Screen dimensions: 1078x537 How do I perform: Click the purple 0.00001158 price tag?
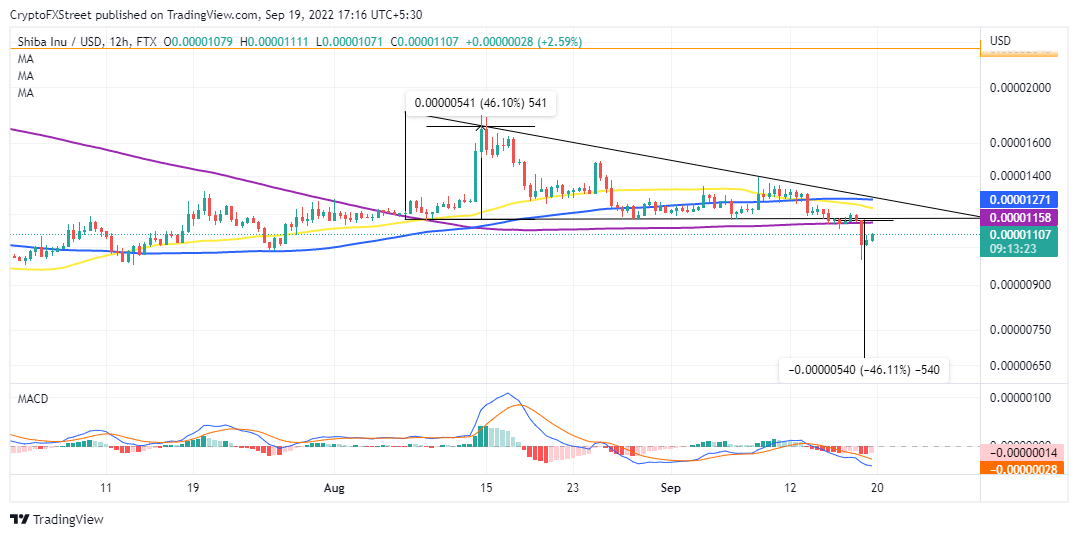tap(1022, 217)
